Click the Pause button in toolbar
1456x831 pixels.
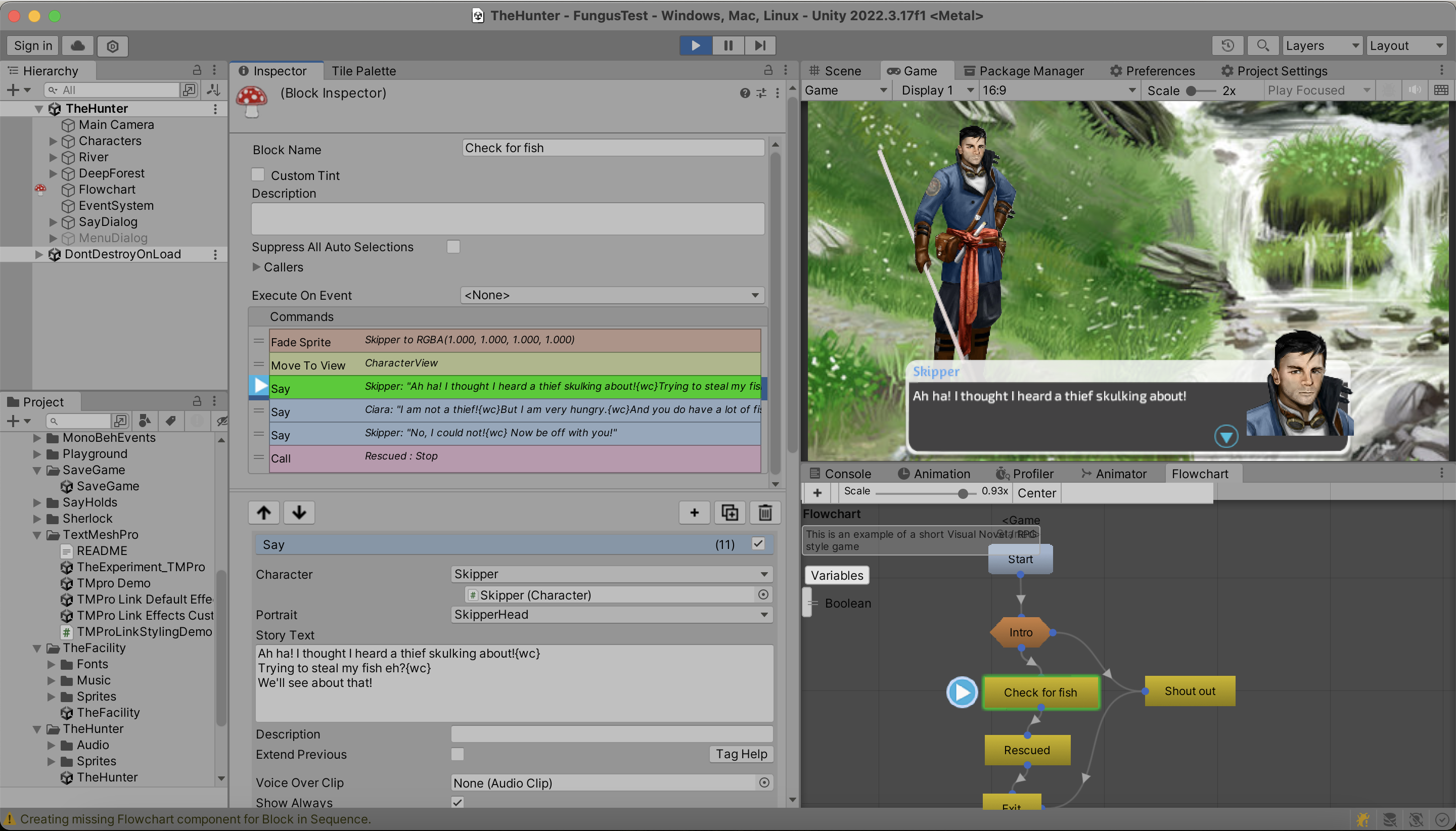pos(727,45)
